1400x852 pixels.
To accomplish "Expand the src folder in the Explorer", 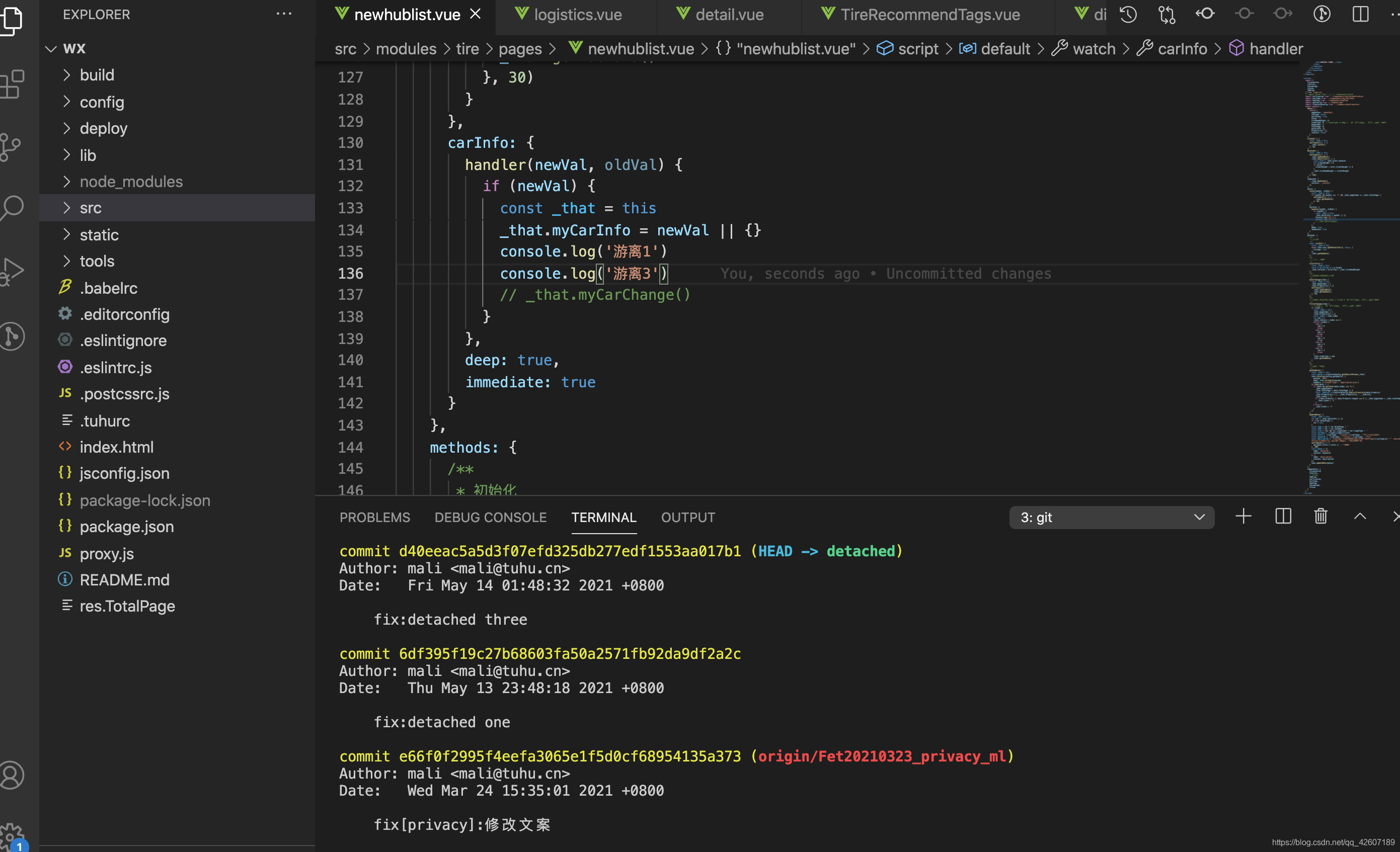I will [91, 208].
